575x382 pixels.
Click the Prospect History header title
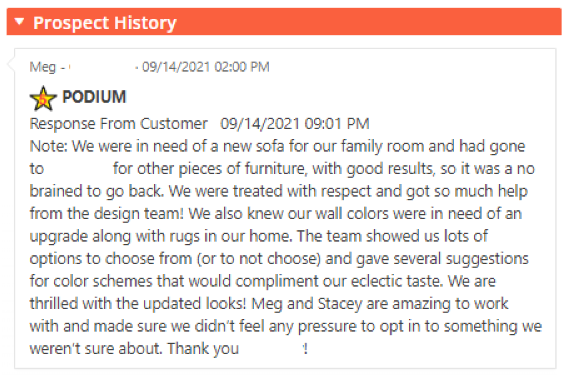pos(105,23)
